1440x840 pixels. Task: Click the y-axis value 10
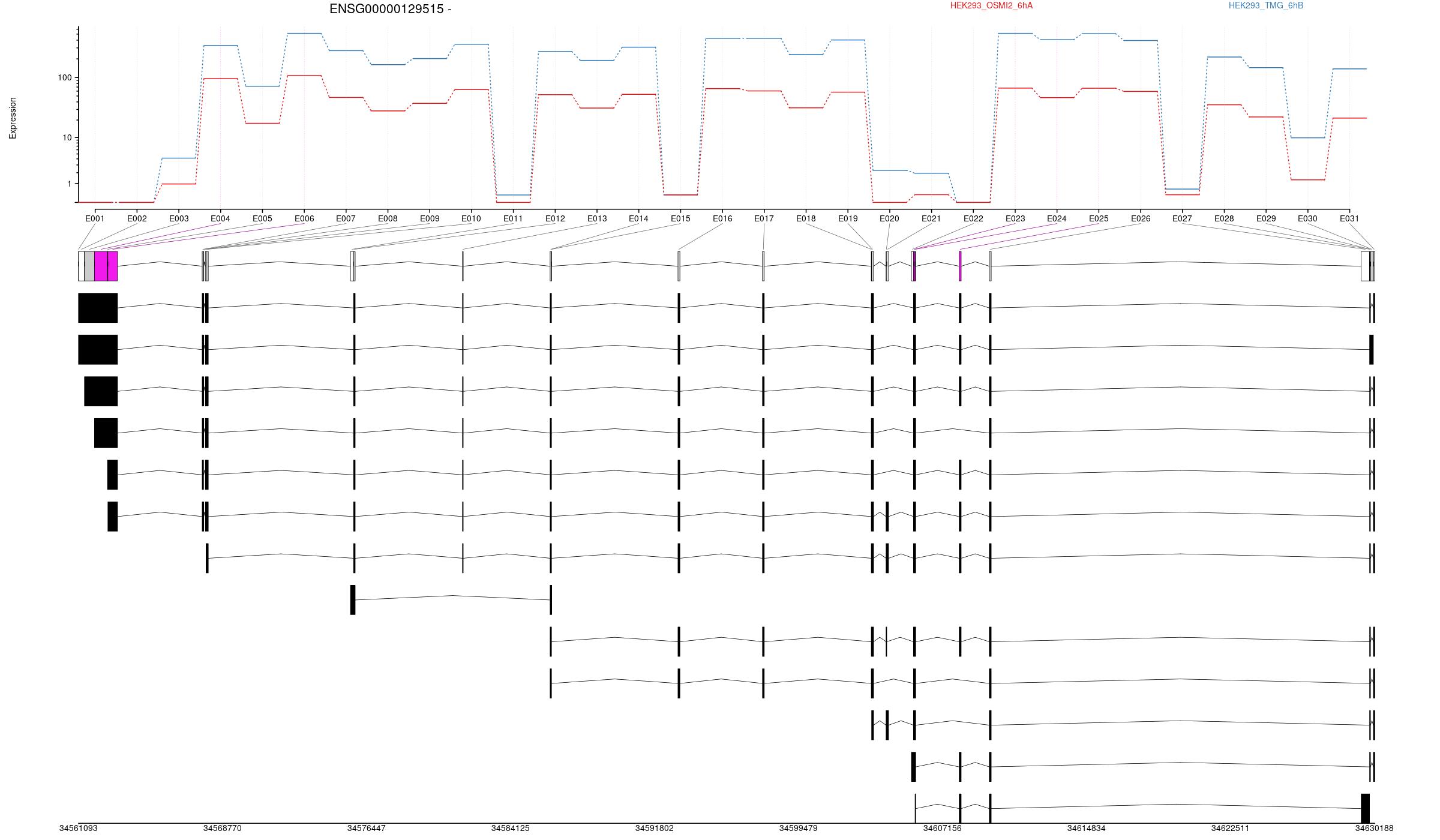[67, 138]
